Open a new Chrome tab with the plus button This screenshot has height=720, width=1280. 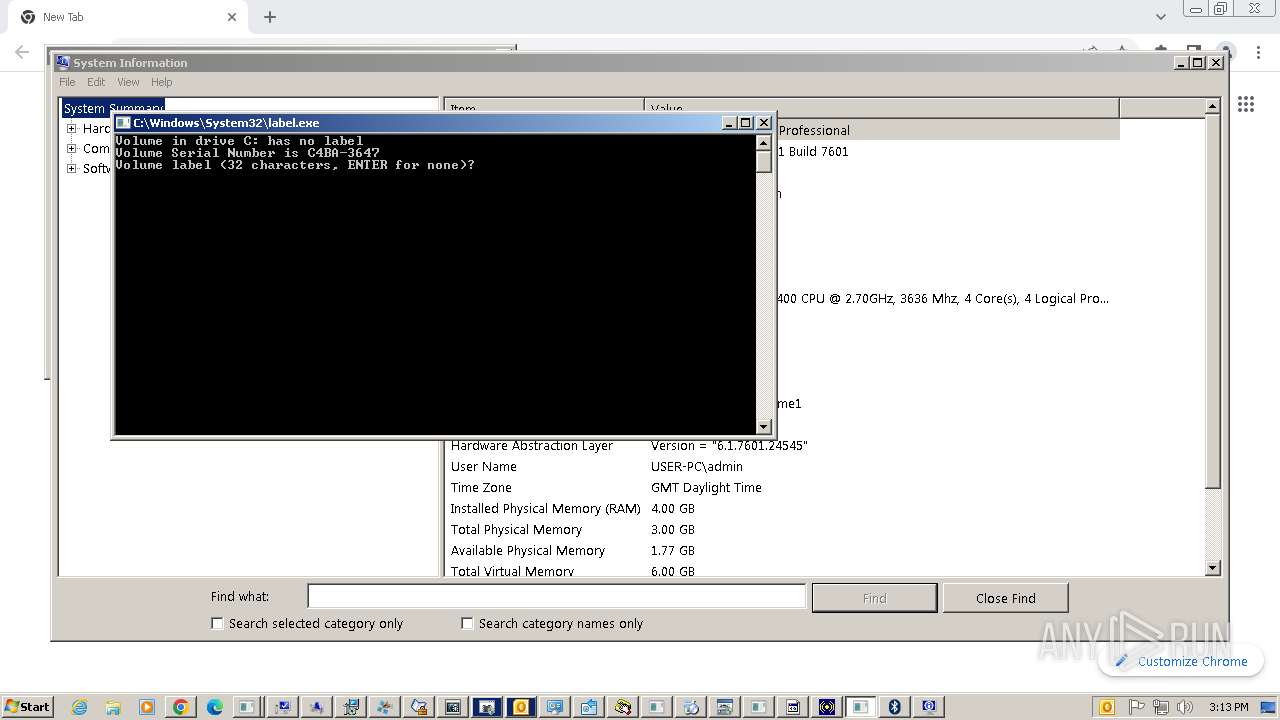pos(270,17)
